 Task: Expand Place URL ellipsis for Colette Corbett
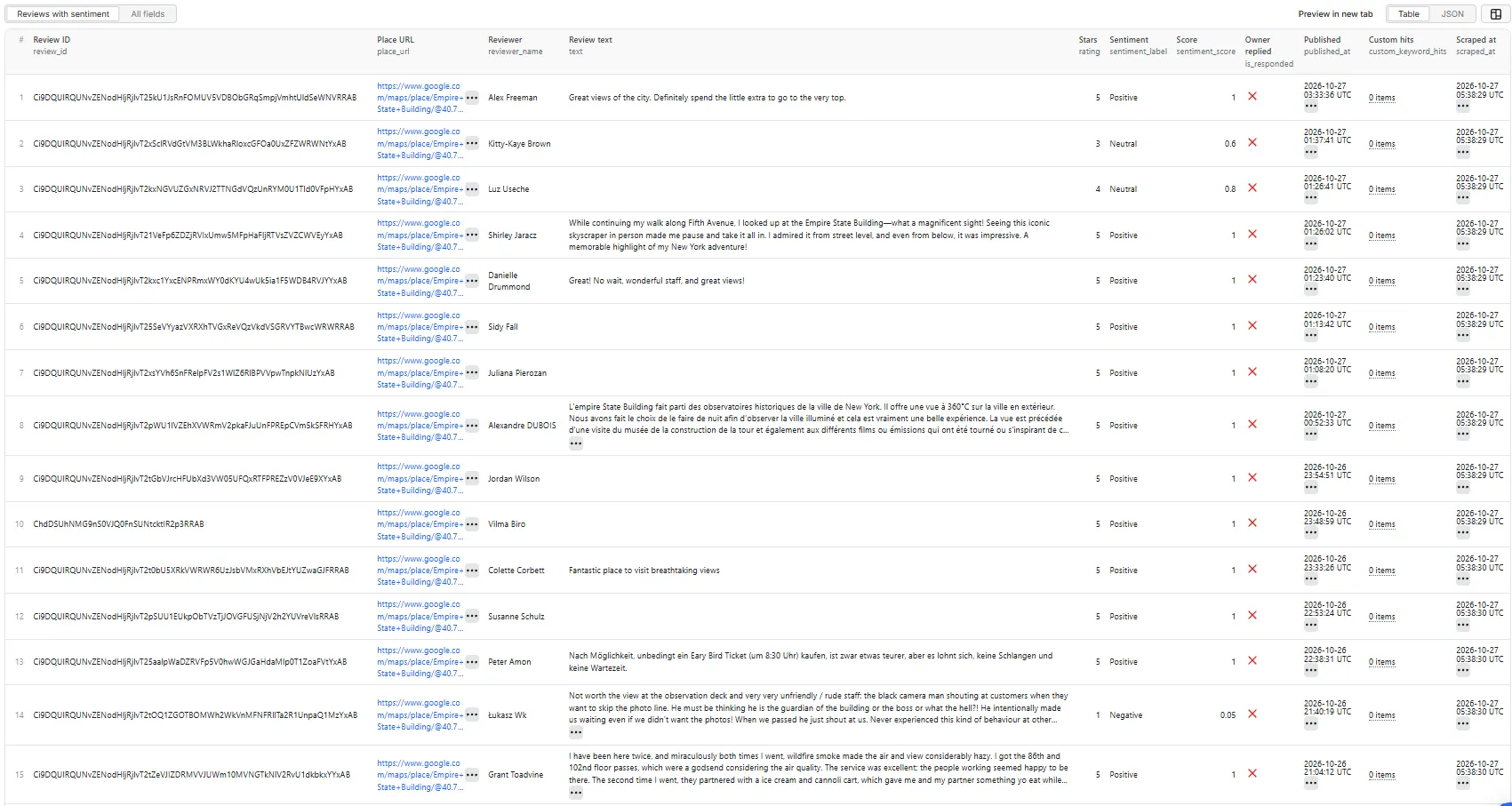pos(472,571)
